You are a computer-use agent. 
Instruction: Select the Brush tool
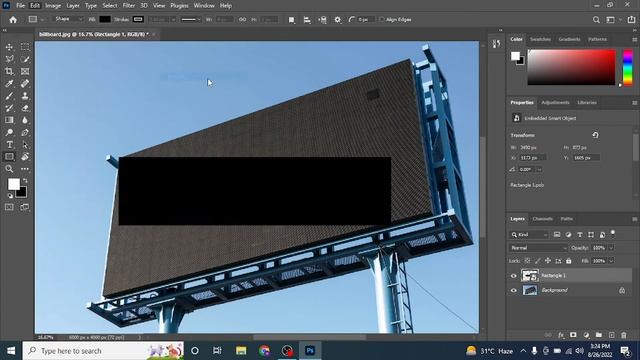tap(9, 96)
